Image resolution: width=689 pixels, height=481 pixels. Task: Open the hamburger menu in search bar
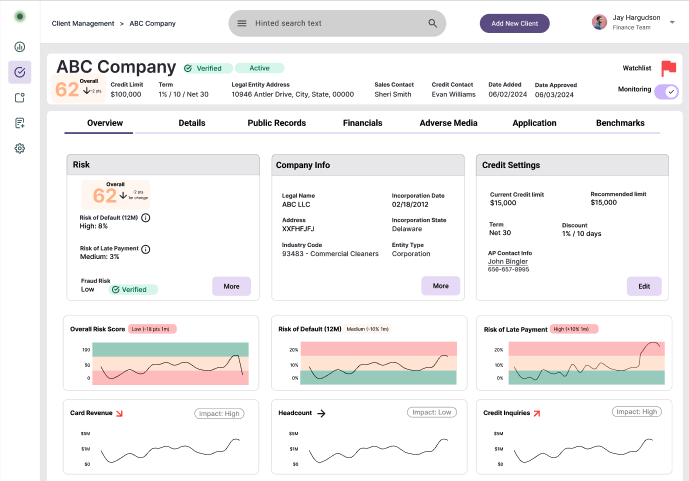(x=242, y=23)
